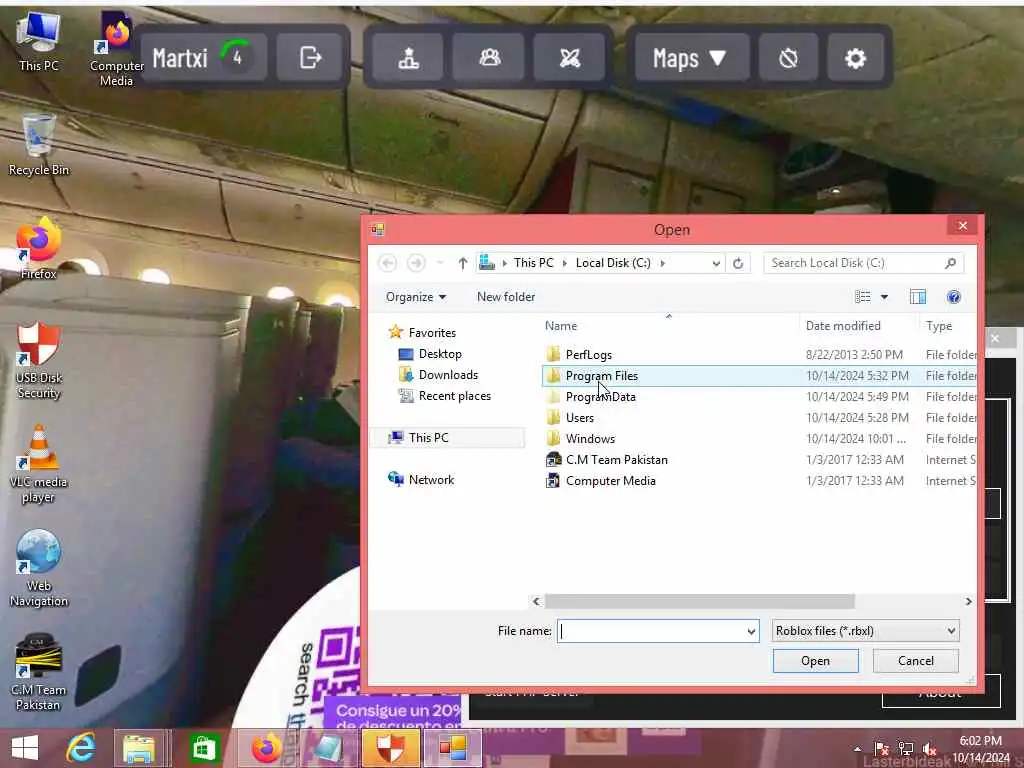Expand the arrow after Local Disk (C:) breadcrumb
The image size is (1024, 768).
(662, 263)
